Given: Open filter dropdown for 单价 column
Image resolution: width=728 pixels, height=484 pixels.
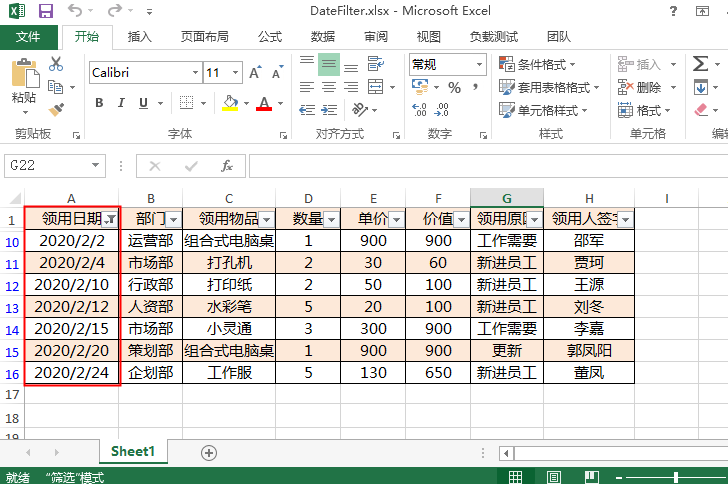Looking at the screenshot, I should [x=396, y=220].
